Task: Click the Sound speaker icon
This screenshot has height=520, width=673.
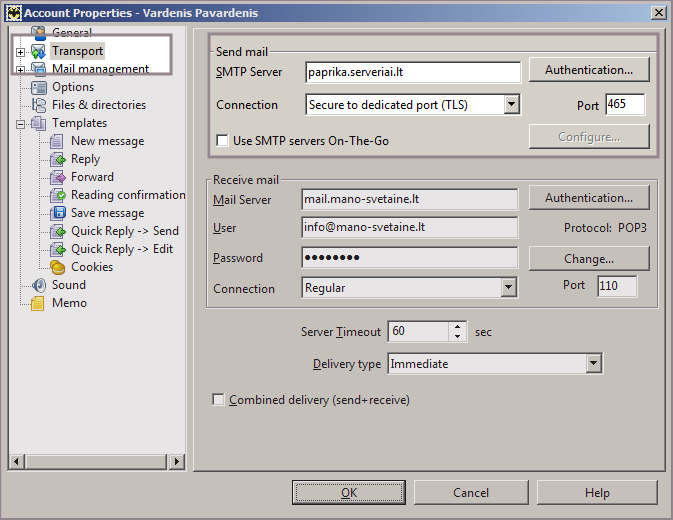Action: click(39, 285)
